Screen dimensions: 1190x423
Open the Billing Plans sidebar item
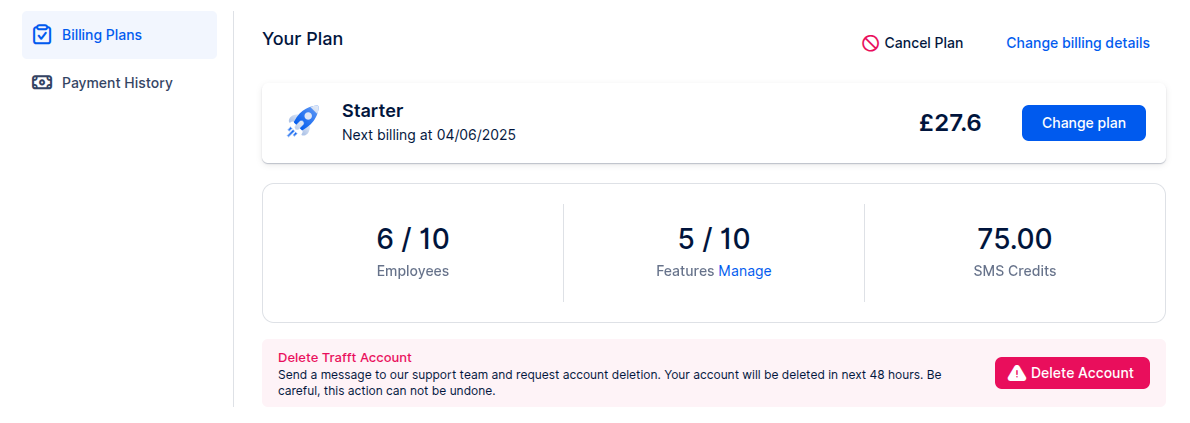click(x=119, y=35)
